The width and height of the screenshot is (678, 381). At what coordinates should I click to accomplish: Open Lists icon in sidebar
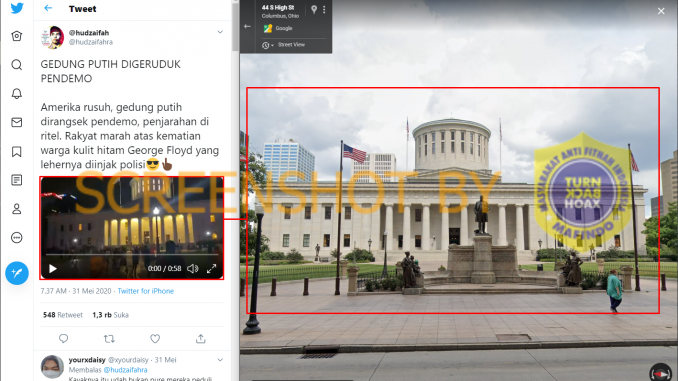click(x=16, y=180)
